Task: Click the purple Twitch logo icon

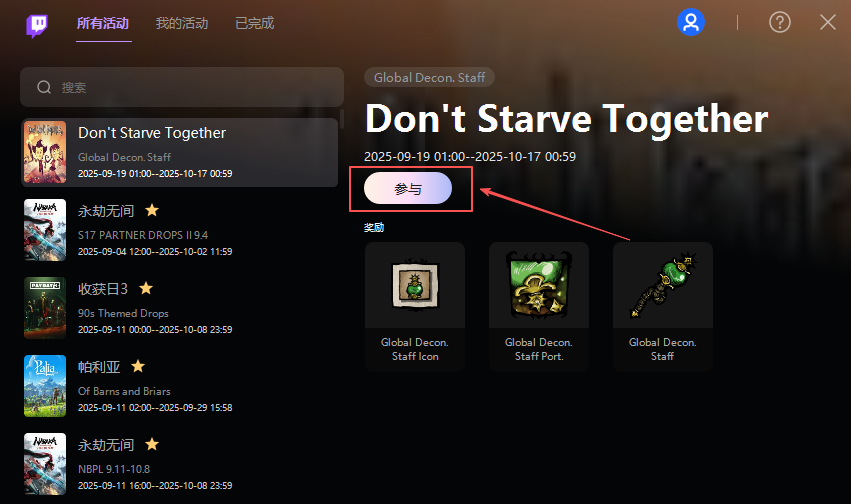Action: (x=37, y=25)
